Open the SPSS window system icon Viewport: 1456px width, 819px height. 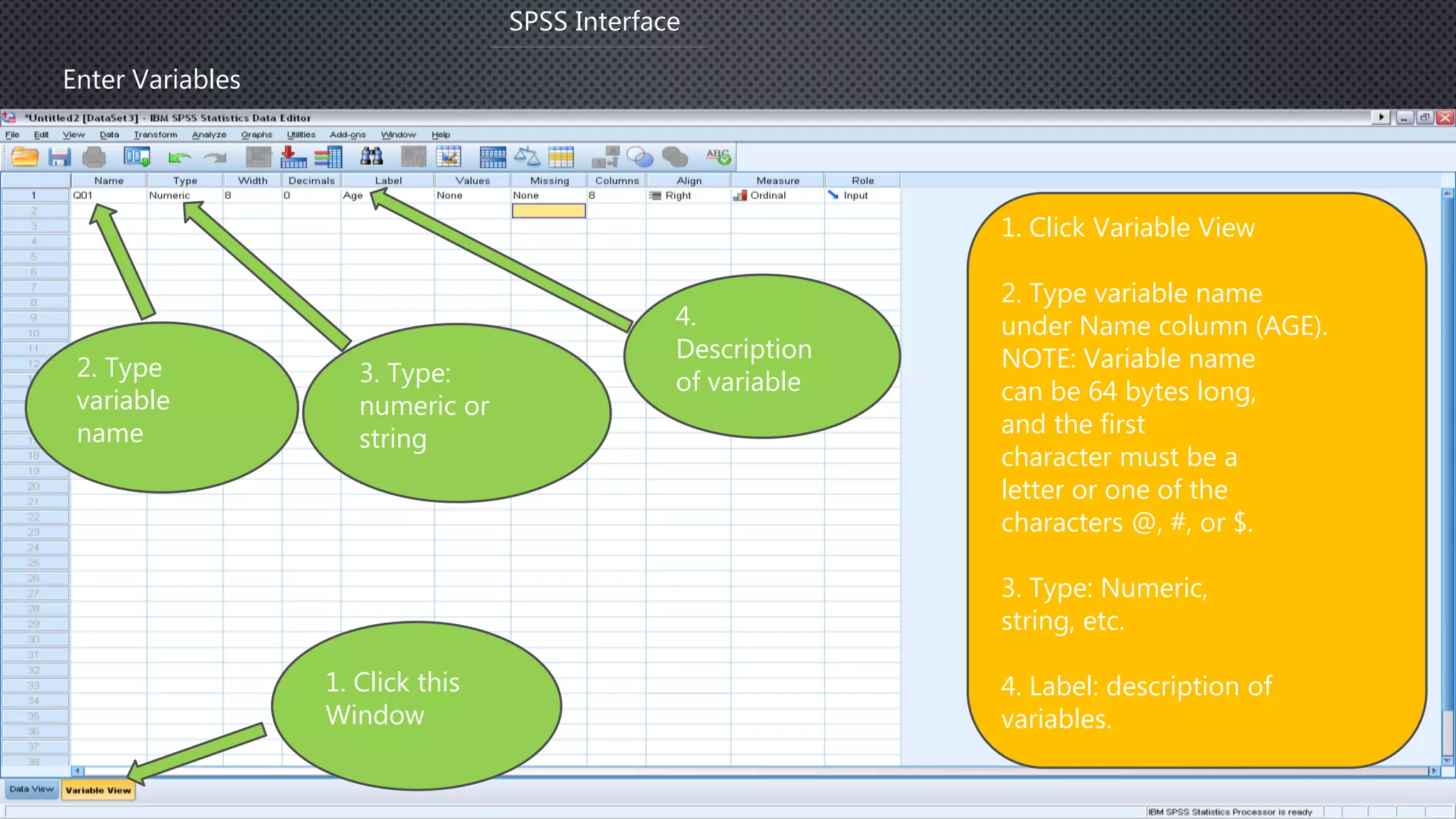[9, 117]
